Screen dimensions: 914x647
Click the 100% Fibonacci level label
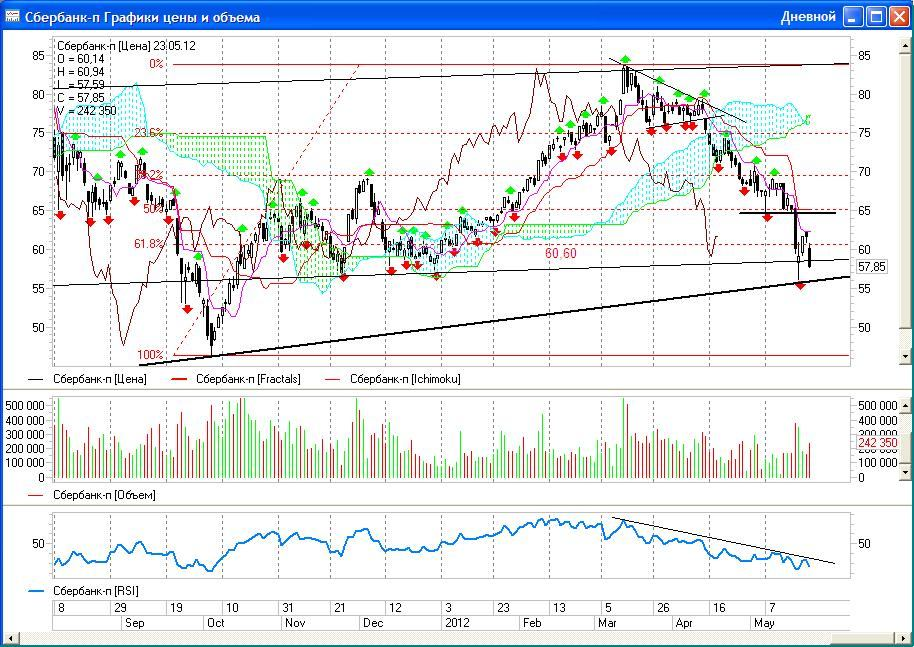150,354
